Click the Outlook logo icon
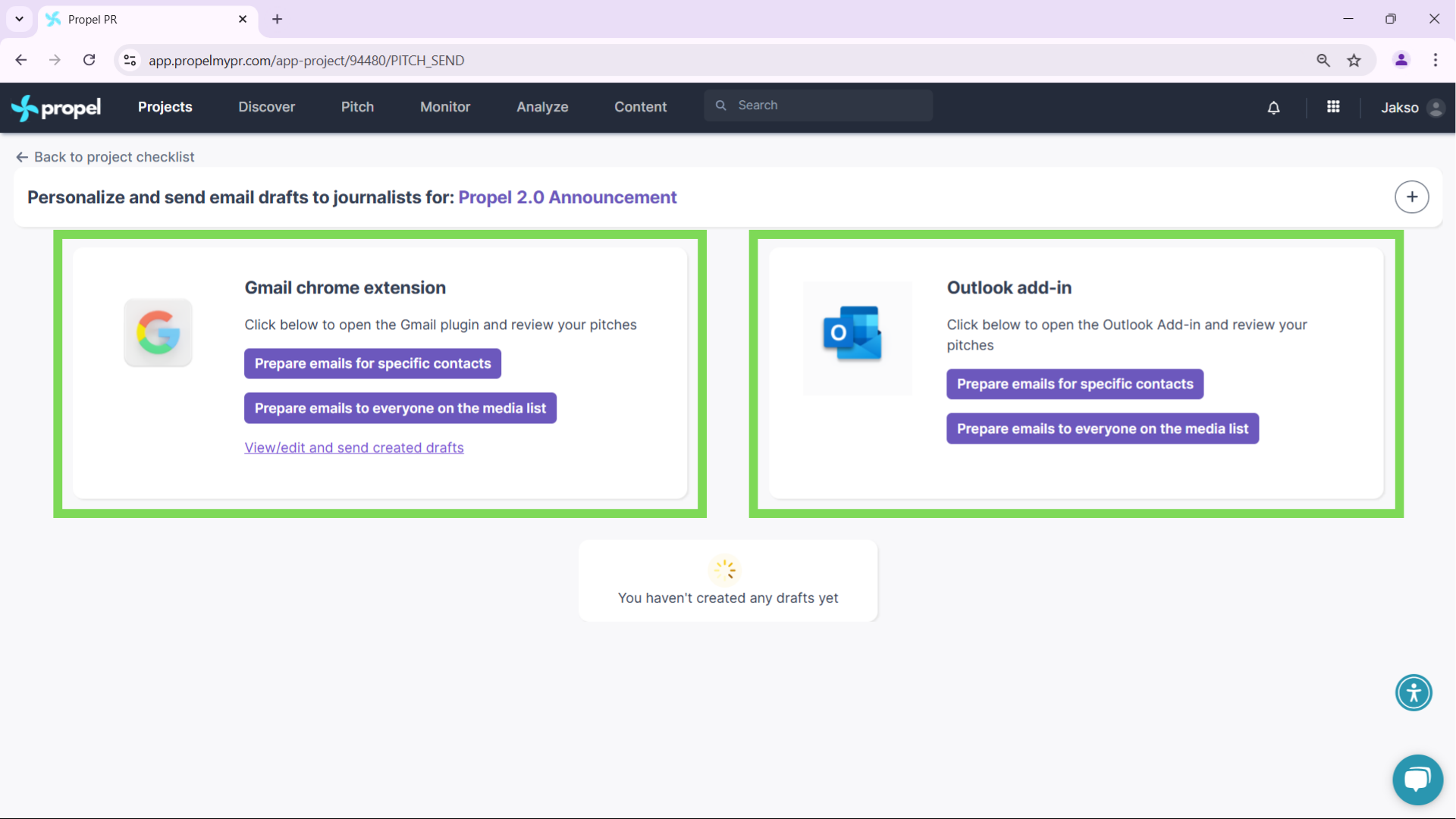Image resolution: width=1456 pixels, height=819 pixels. click(x=852, y=333)
